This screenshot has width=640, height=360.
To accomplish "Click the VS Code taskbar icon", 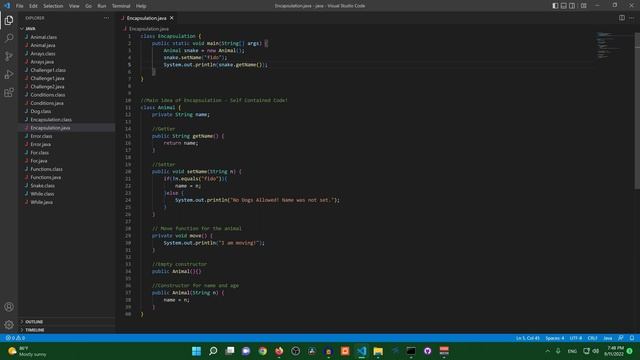I will [362, 351].
